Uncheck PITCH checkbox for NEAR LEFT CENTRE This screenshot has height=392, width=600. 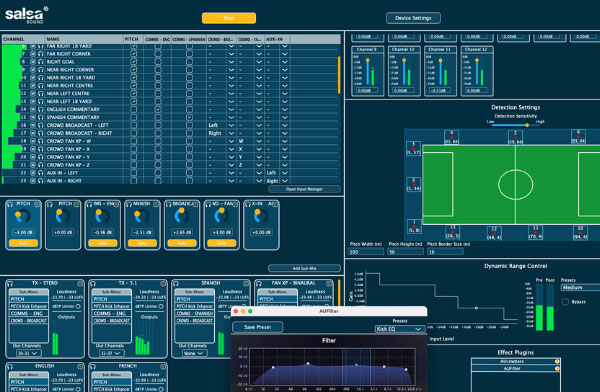(x=134, y=93)
